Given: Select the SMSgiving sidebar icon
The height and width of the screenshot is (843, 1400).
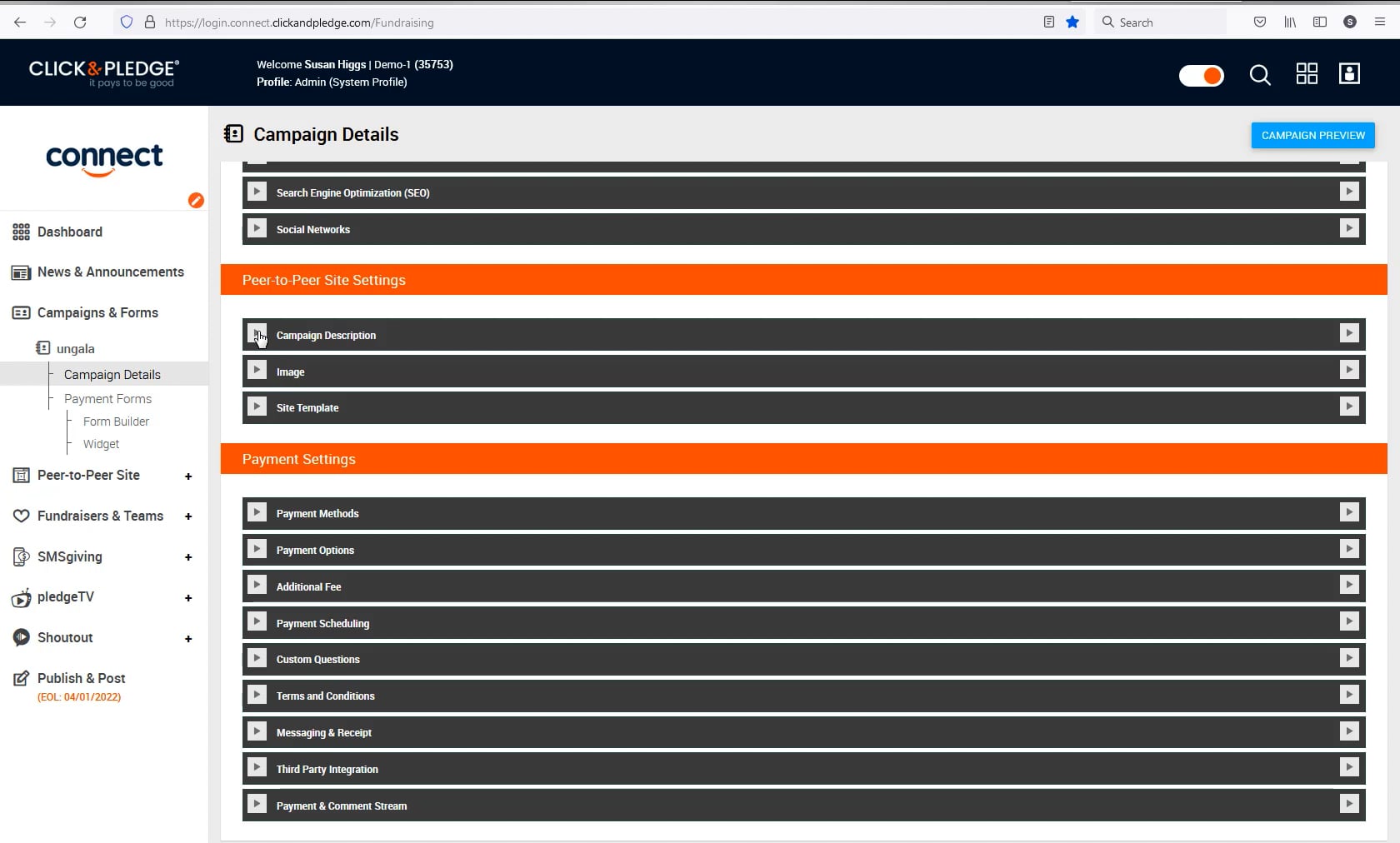Looking at the screenshot, I should pos(21,556).
